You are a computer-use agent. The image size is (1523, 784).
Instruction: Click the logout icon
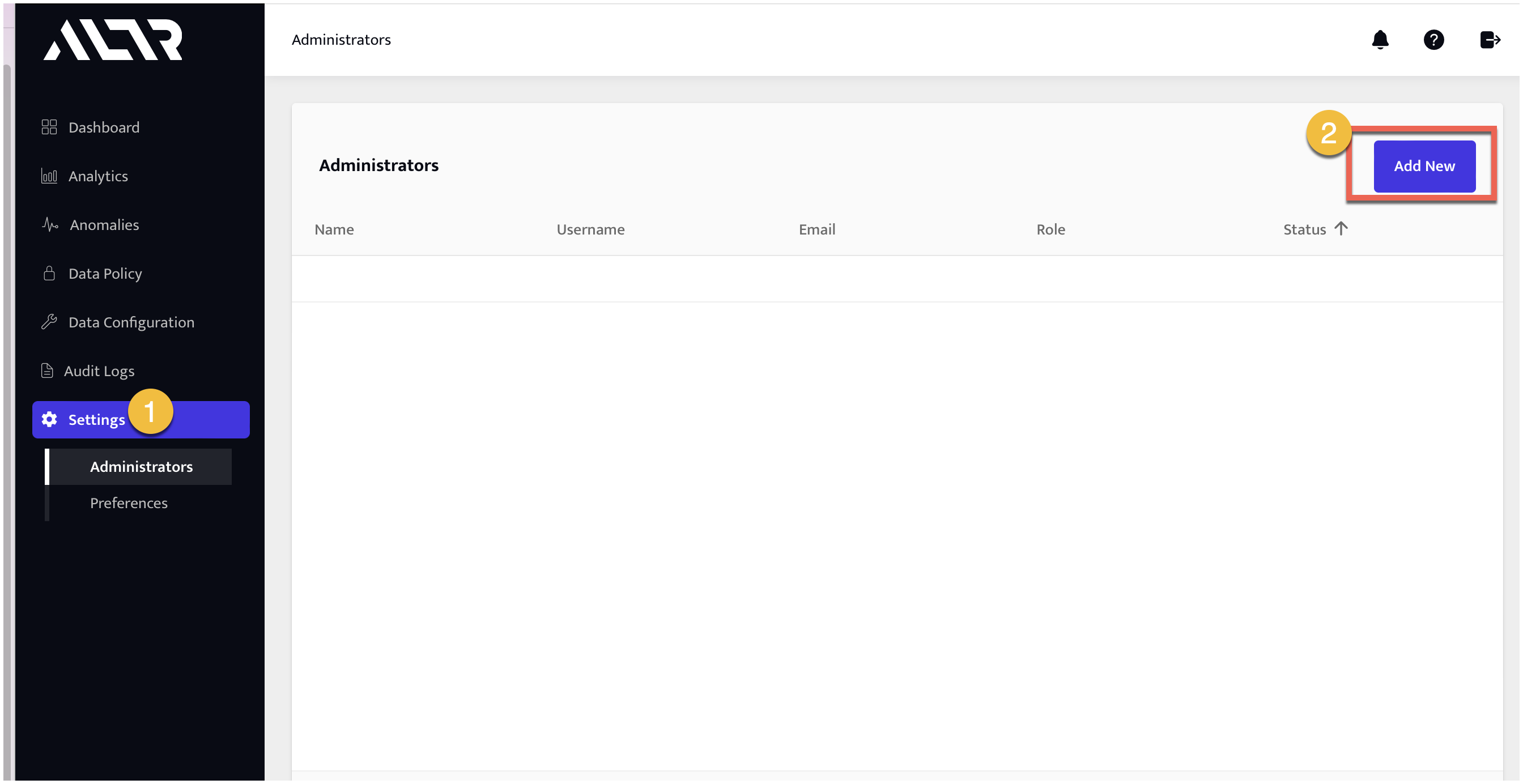pyautogui.click(x=1488, y=40)
